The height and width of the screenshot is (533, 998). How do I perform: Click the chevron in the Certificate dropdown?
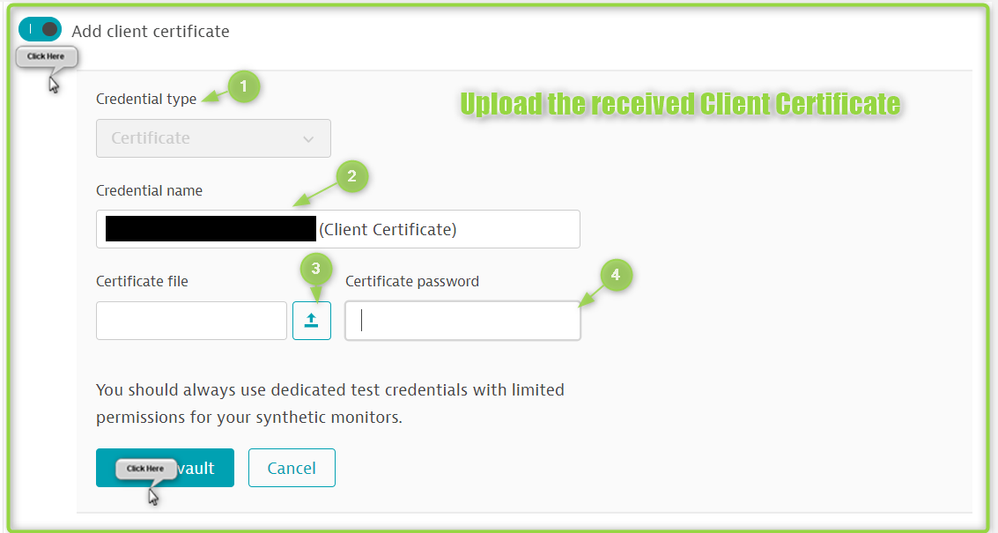(x=308, y=139)
